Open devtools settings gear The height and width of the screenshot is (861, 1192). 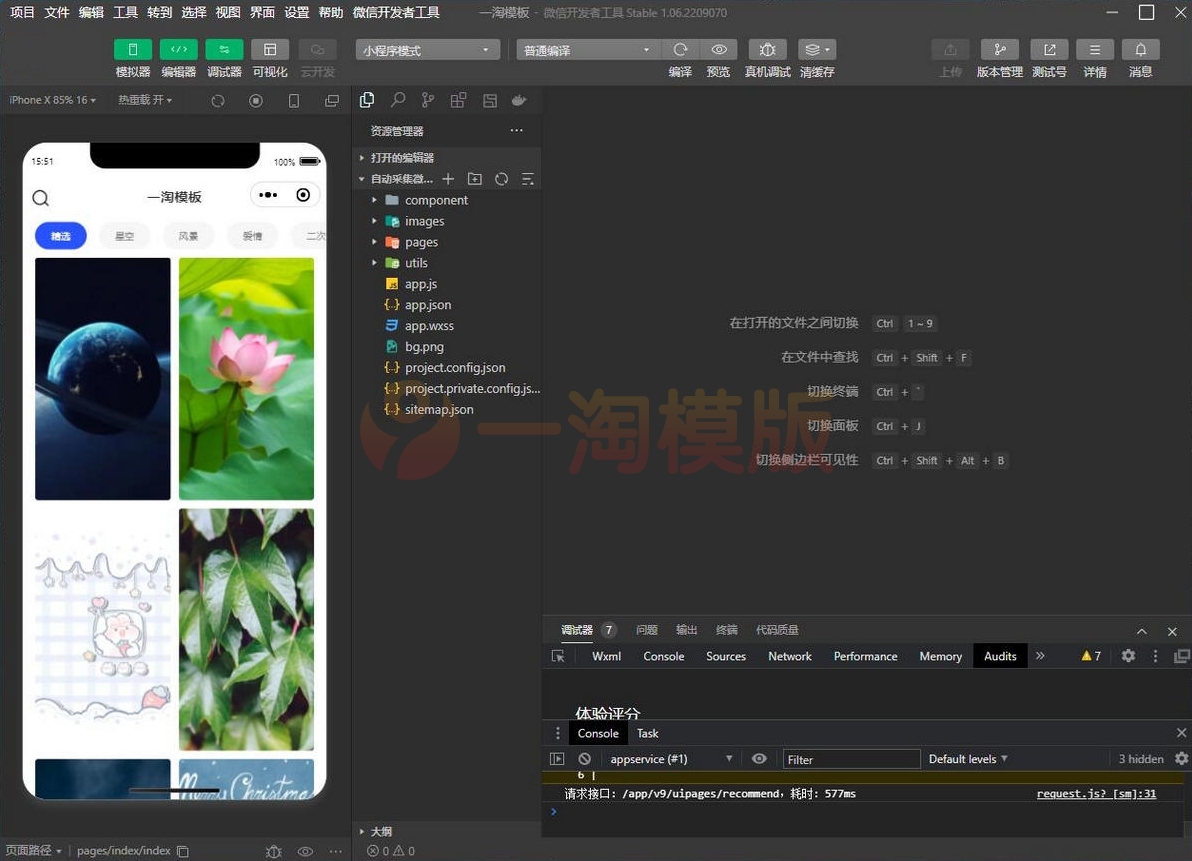click(1128, 656)
